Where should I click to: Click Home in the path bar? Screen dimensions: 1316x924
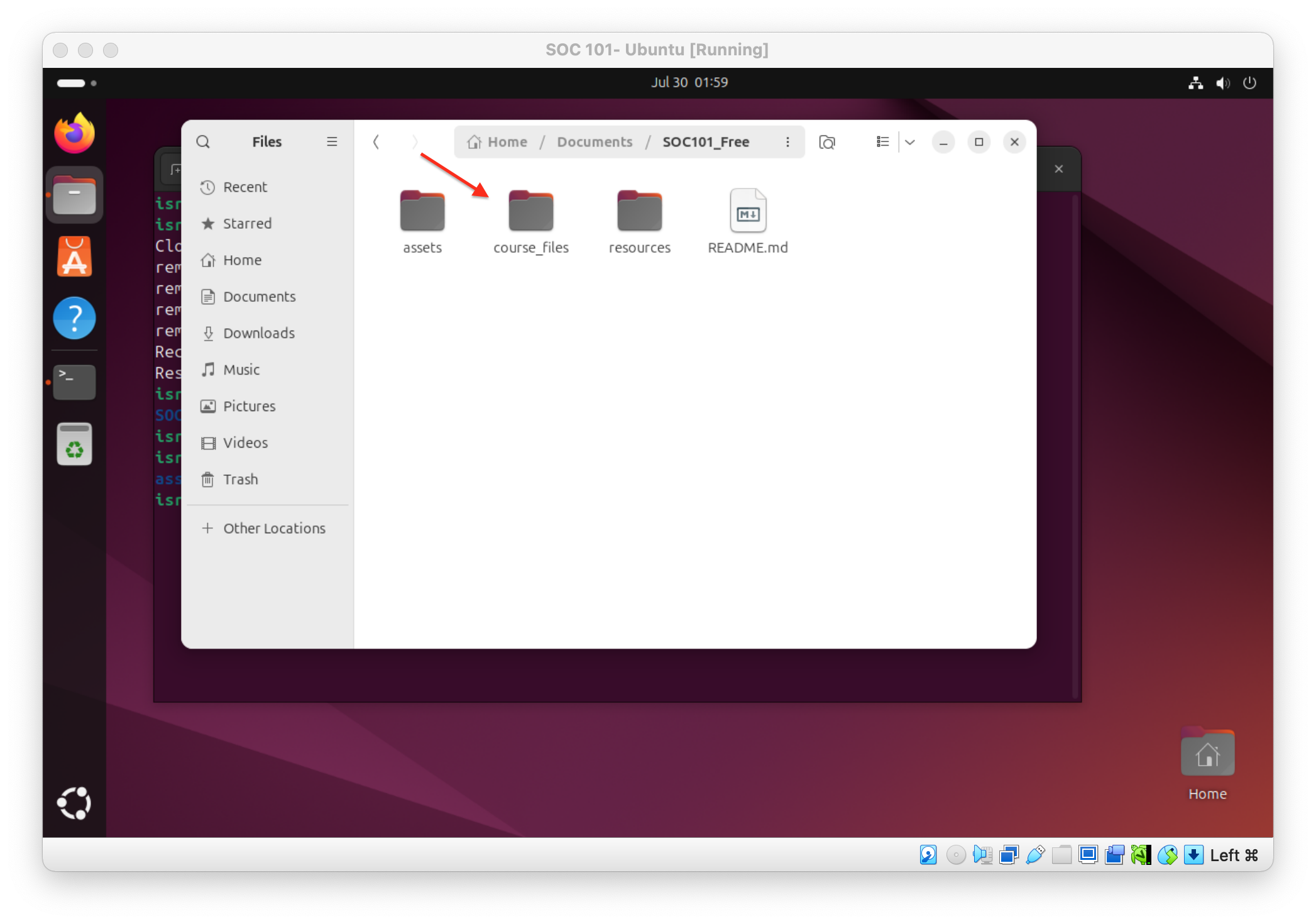point(497,142)
